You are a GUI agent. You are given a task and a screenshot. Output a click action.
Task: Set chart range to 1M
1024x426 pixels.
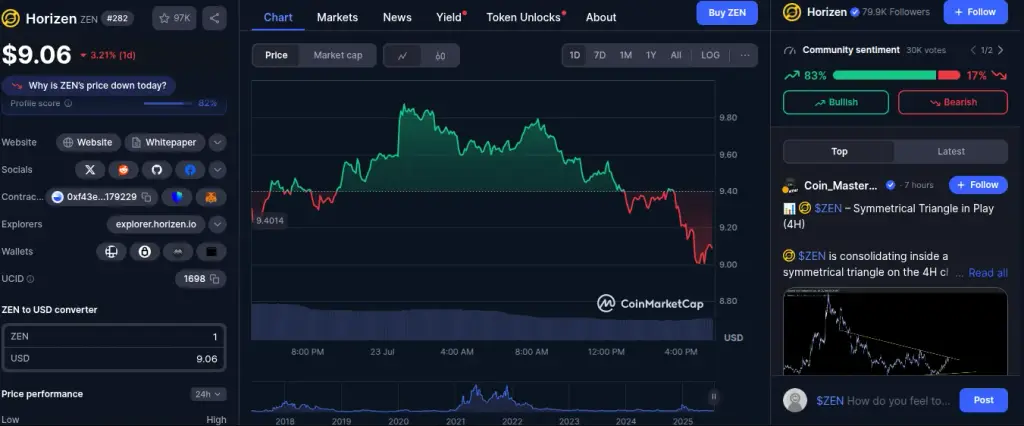(626, 56)
